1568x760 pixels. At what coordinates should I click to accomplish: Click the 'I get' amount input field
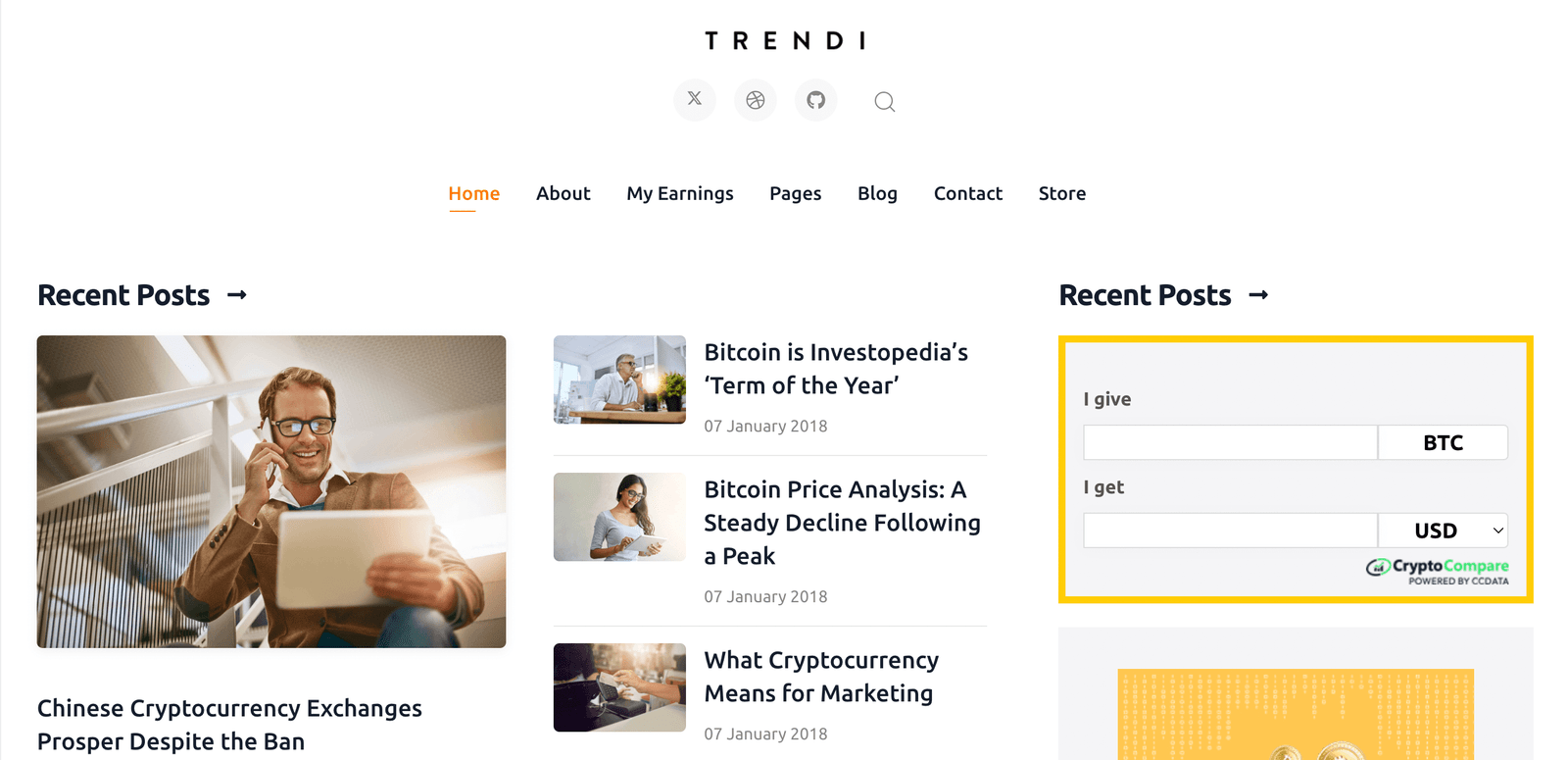click(1230, 531)
